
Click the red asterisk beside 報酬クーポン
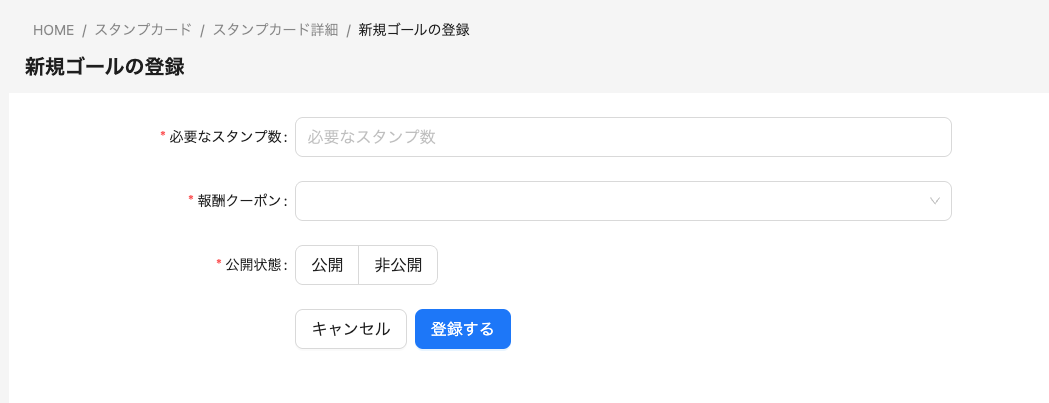click(191, 200)
